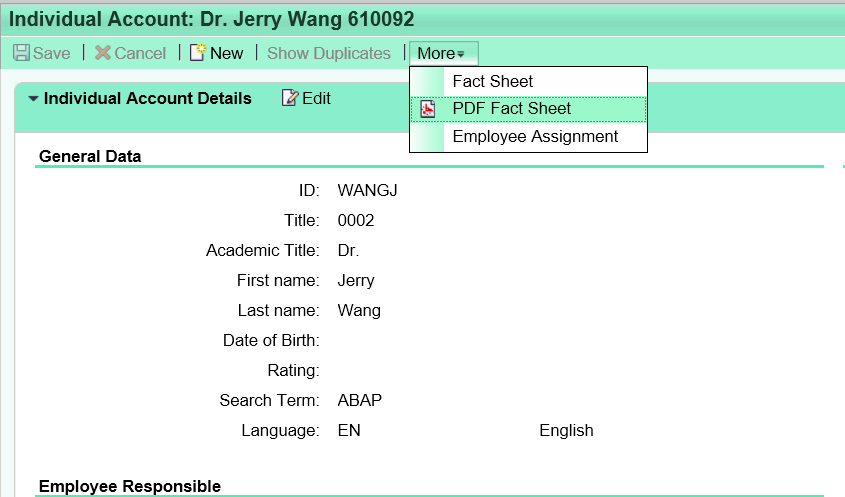This screenshot has height=497, width=845.
Task: Click the Rating label
Action: tap(293, 371)
